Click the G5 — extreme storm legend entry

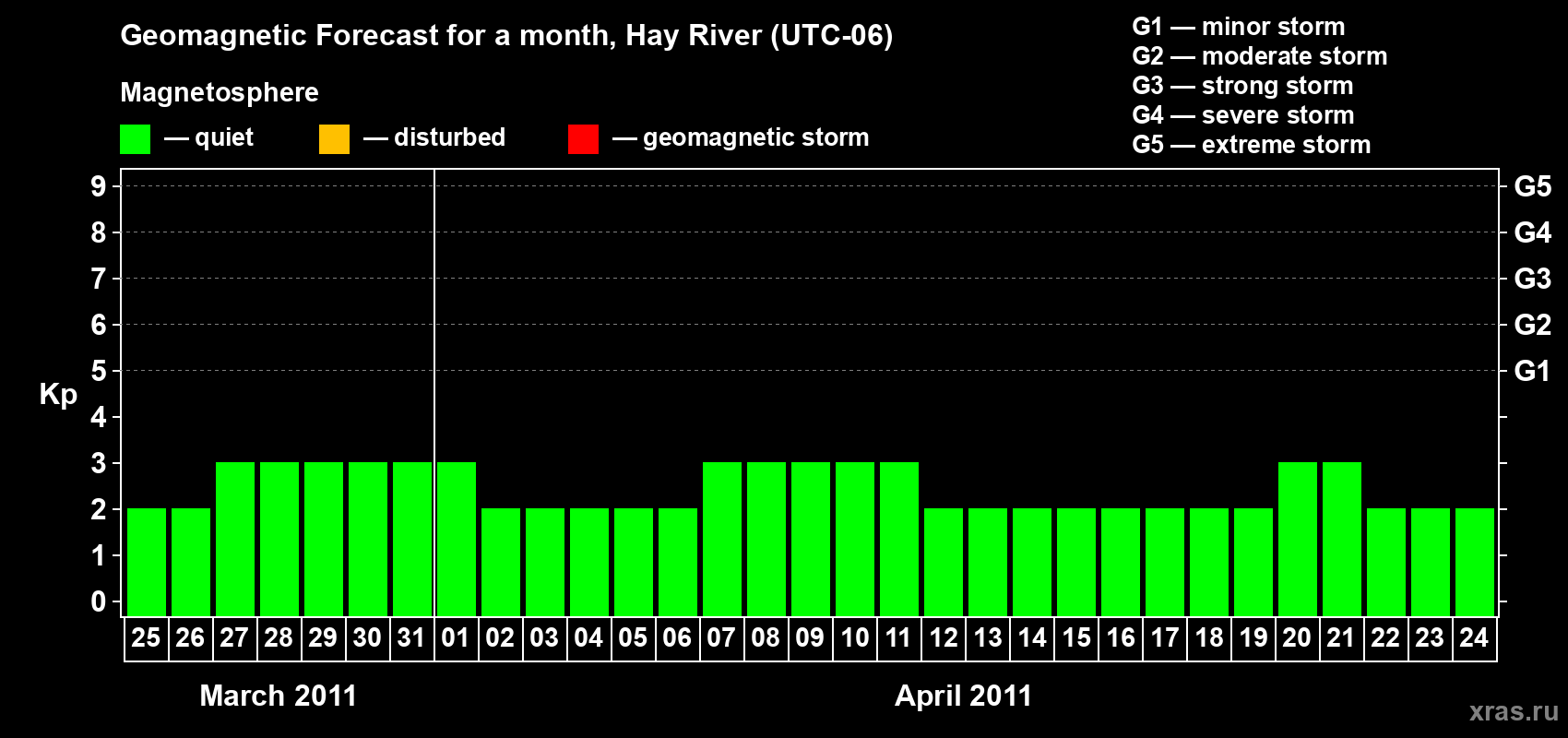tap(1252, 145)
